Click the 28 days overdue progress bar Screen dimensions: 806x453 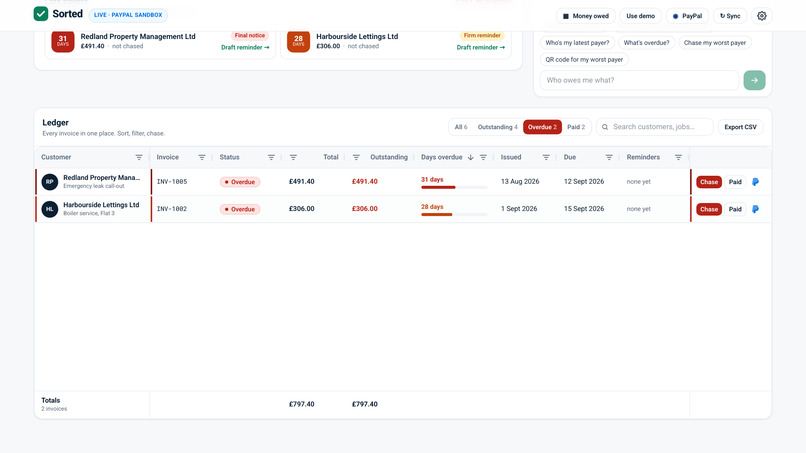coord(454,214)
